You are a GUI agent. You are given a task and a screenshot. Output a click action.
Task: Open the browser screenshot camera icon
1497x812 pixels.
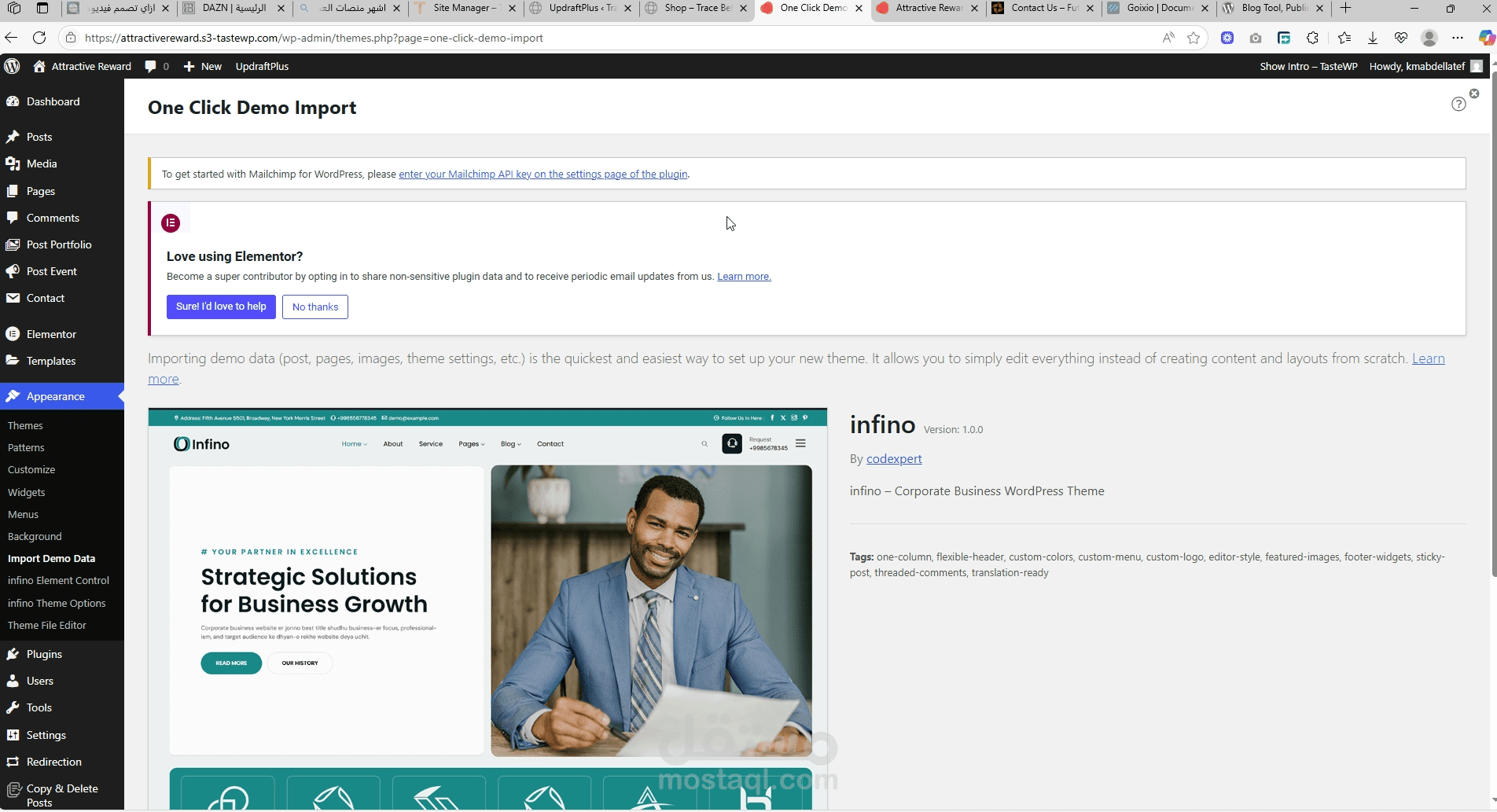[1256, 38]
